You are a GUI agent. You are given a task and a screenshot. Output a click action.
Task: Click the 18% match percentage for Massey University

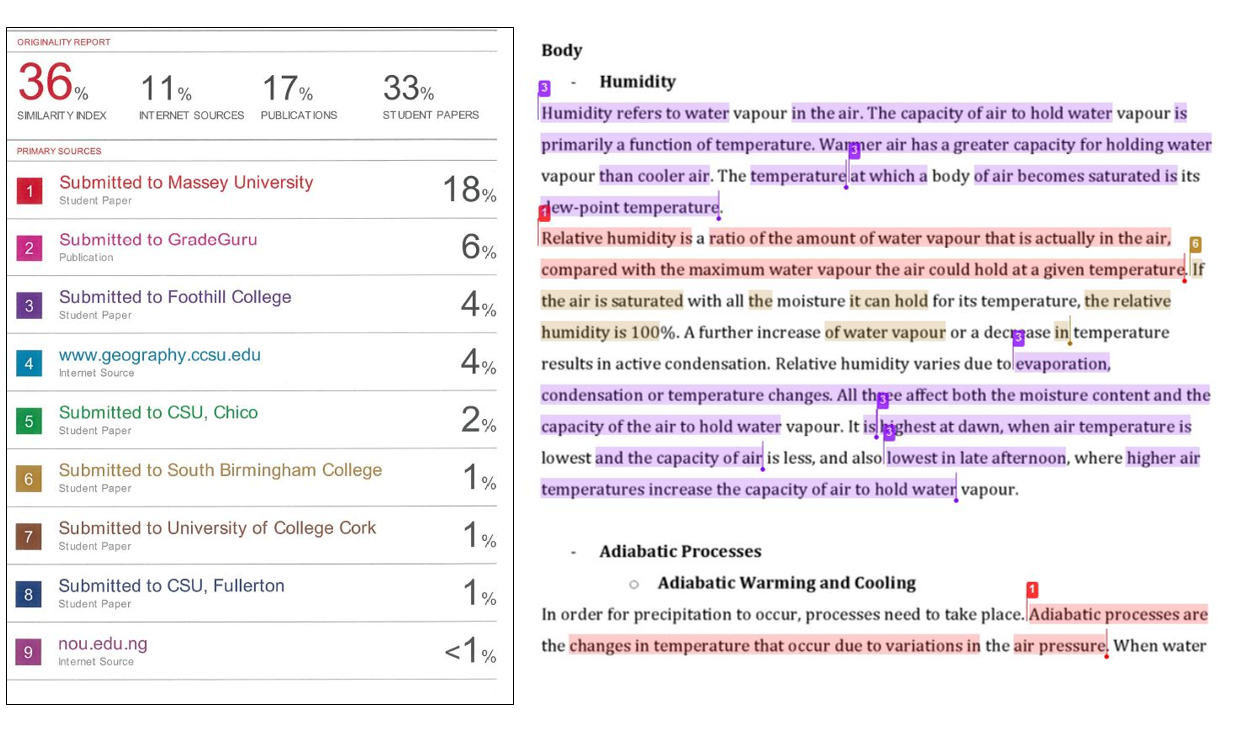tap(469, 189)
